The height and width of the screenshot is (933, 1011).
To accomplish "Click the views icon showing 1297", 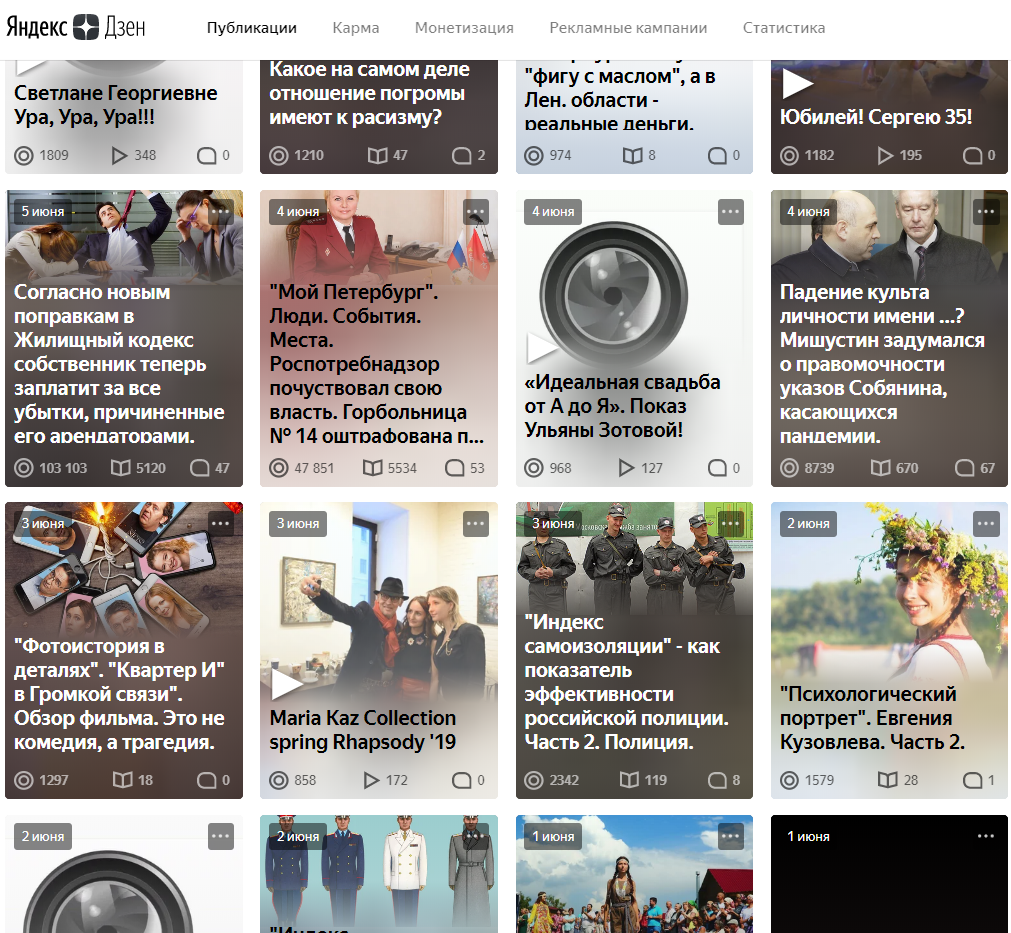I will pos(24,780).
